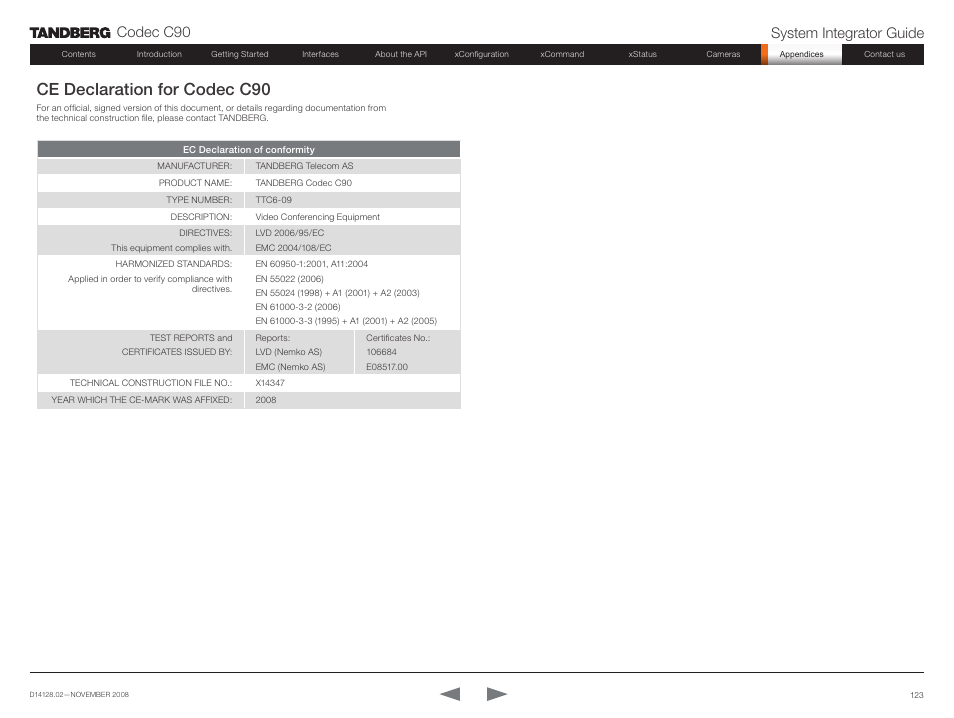Switch to Getting Started tab
This screenshot has width=954, height=718.
click(239, 54)
